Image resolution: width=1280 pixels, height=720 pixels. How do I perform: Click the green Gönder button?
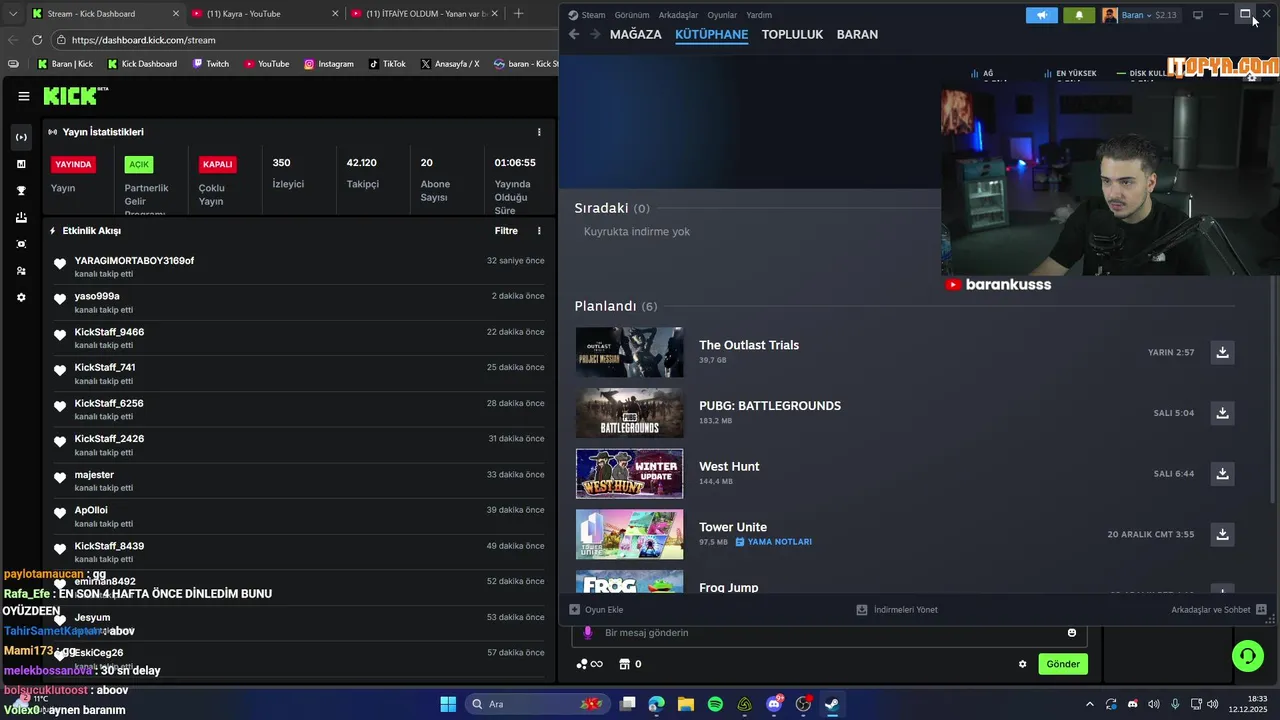(x=1063, y=664)
